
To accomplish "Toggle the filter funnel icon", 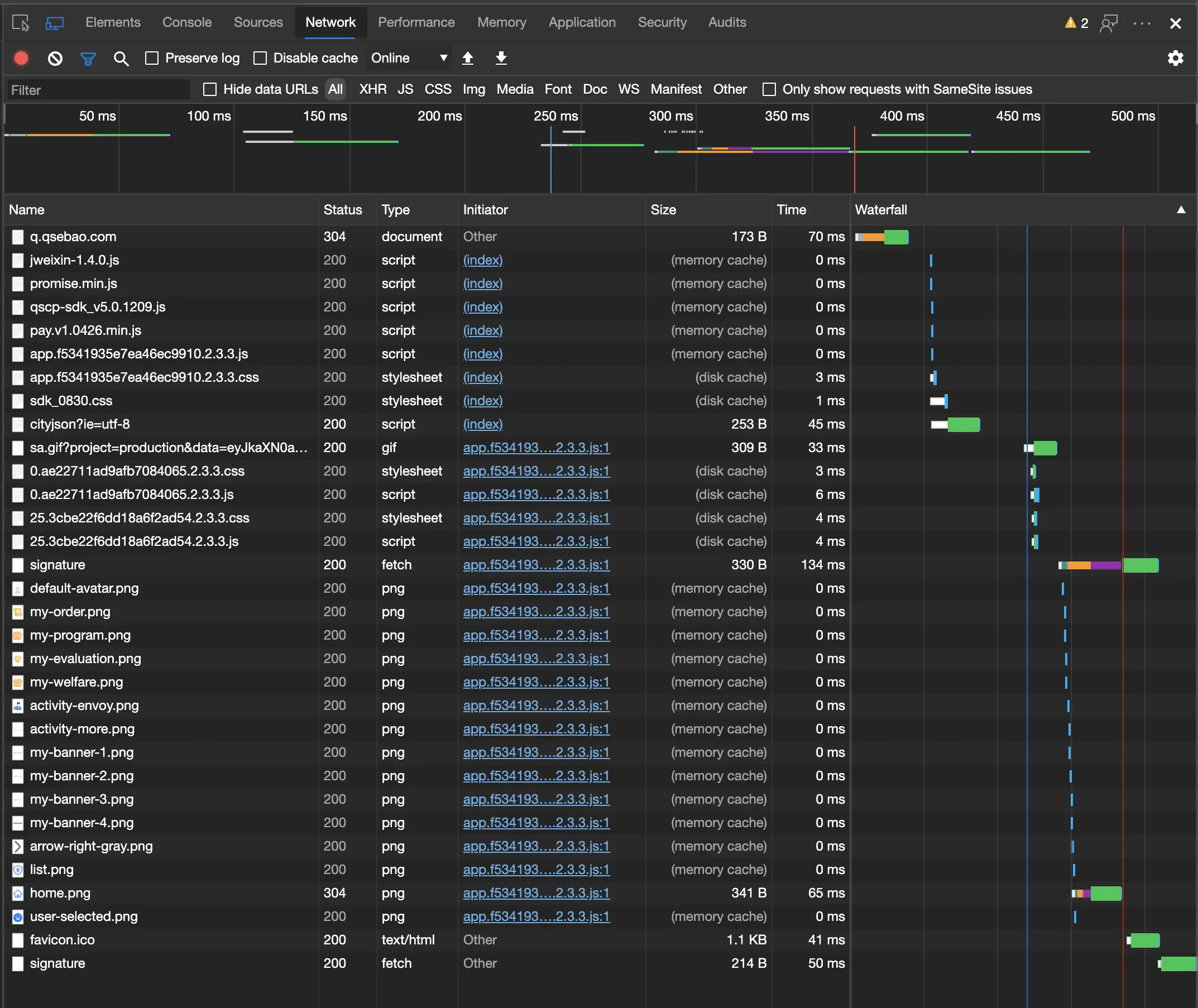I will (x=88, y=58).
